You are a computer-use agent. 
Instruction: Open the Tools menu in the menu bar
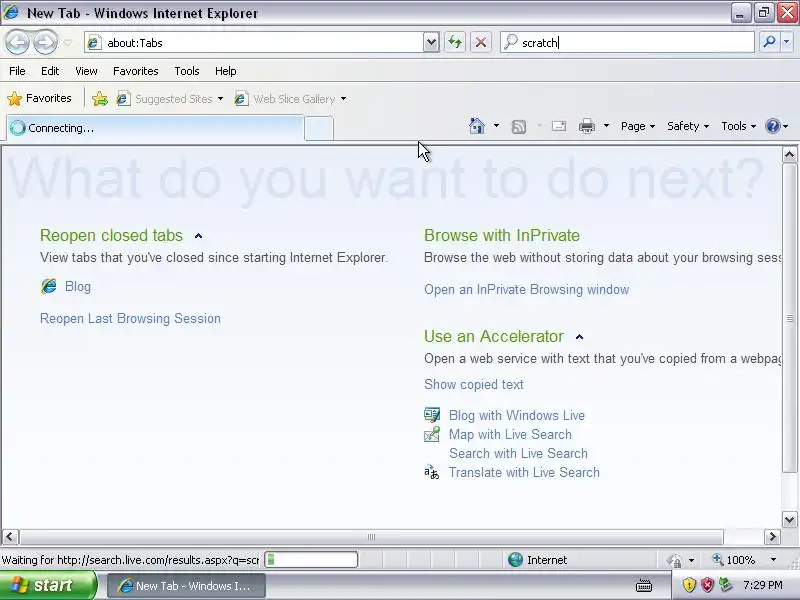[187, 71]
